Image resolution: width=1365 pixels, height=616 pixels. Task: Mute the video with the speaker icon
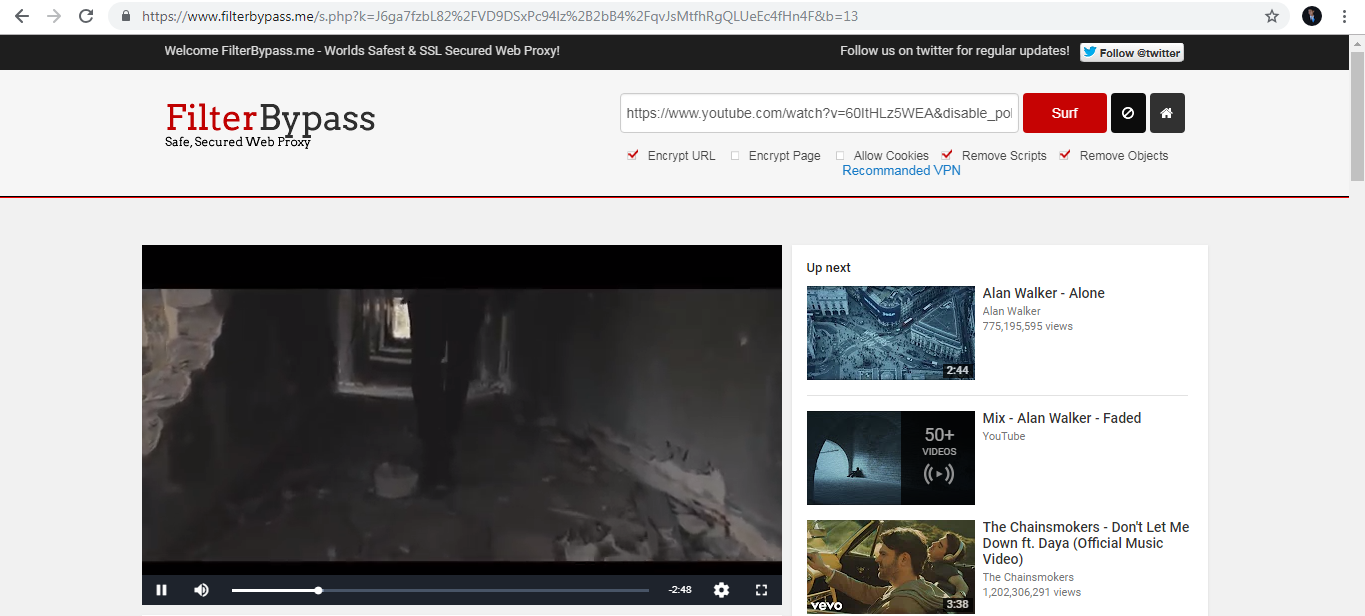(201, 590)
